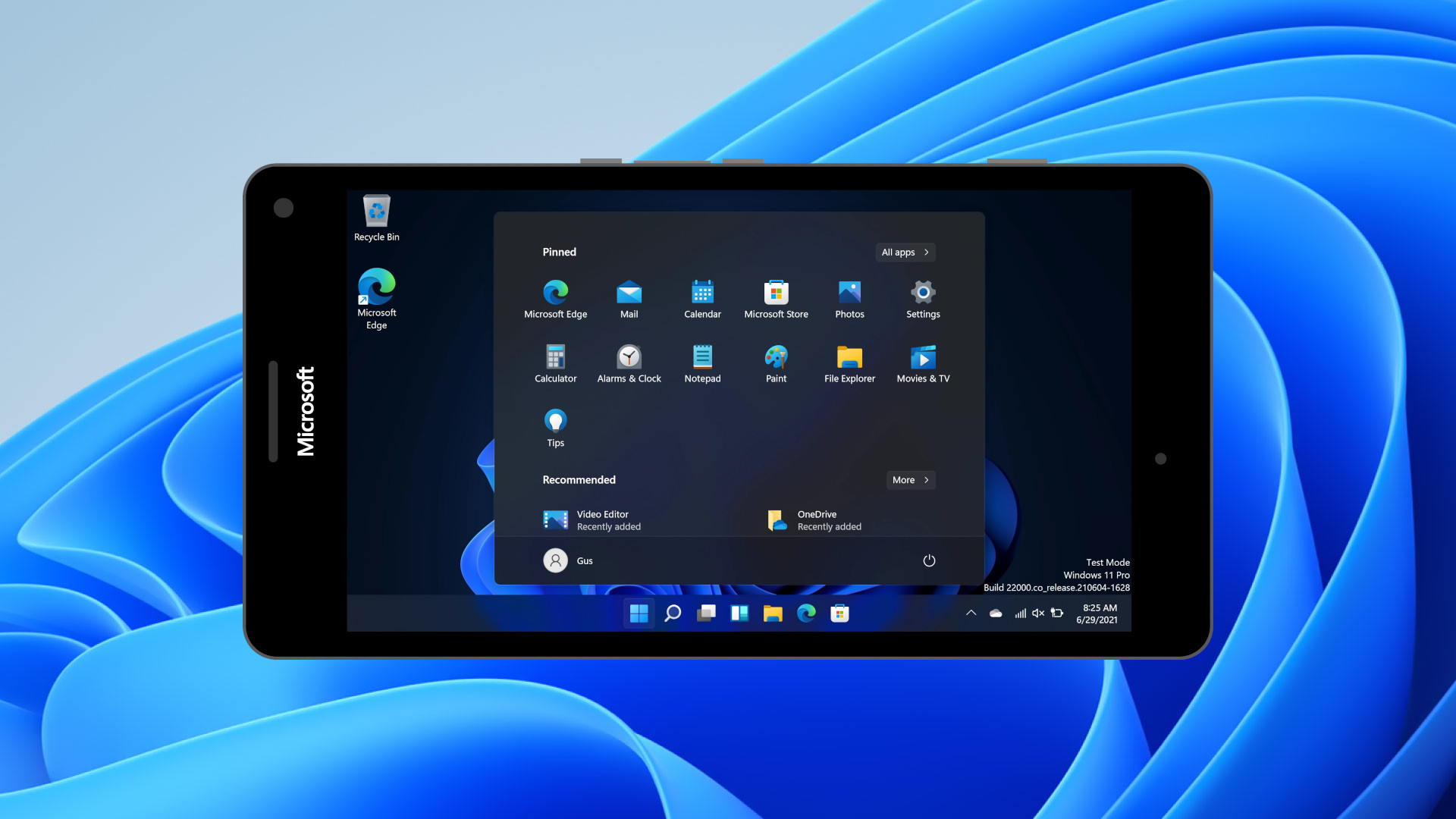The image size is (1456, 819).
Task: Select Microsoft Edge desktop shortcut
Action: [x=376, y=299]
